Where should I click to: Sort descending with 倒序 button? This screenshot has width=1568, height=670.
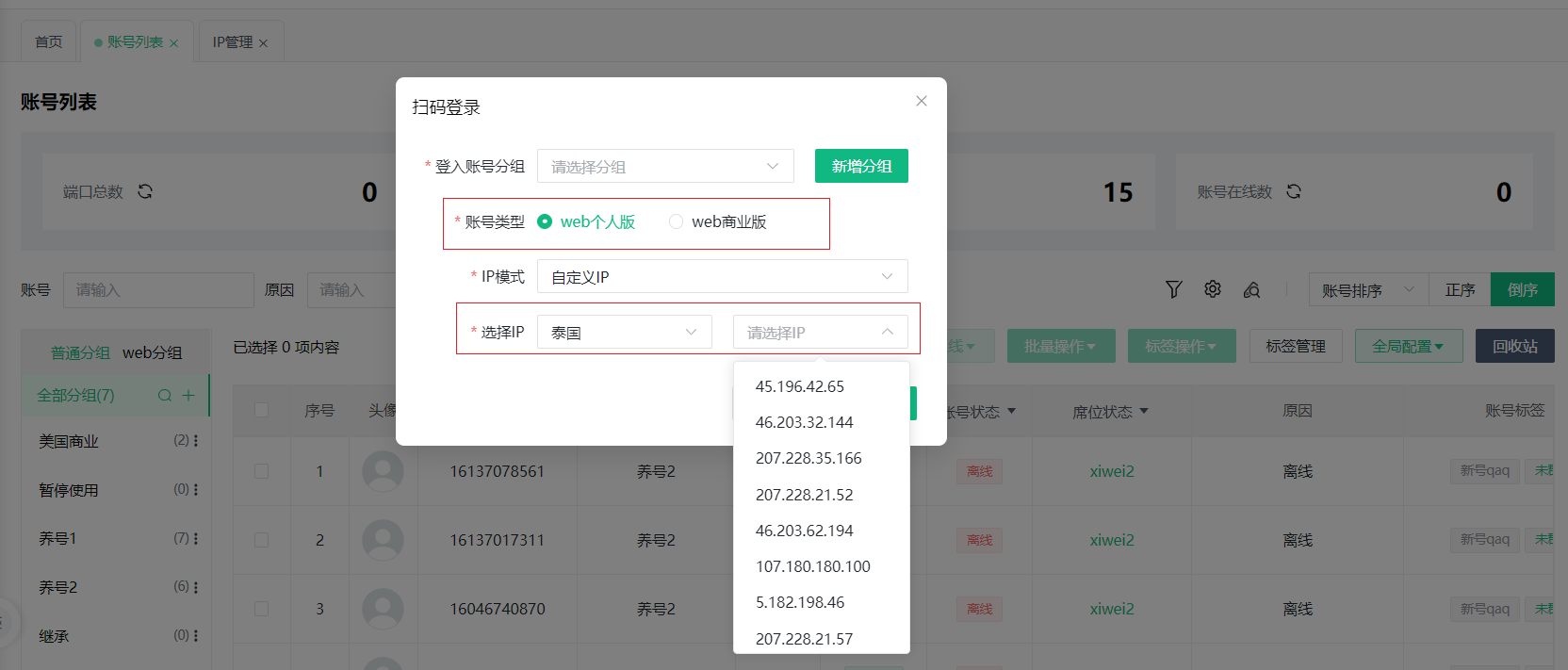[x=1523, y=289]
